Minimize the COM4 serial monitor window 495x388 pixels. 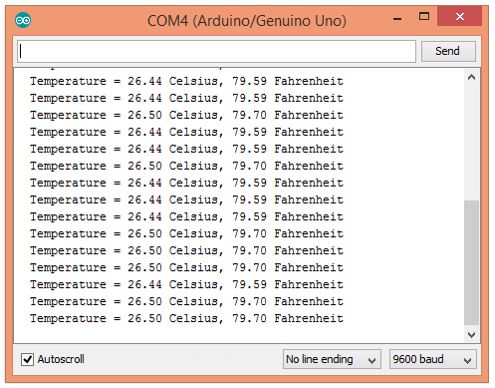pos(397,19)
